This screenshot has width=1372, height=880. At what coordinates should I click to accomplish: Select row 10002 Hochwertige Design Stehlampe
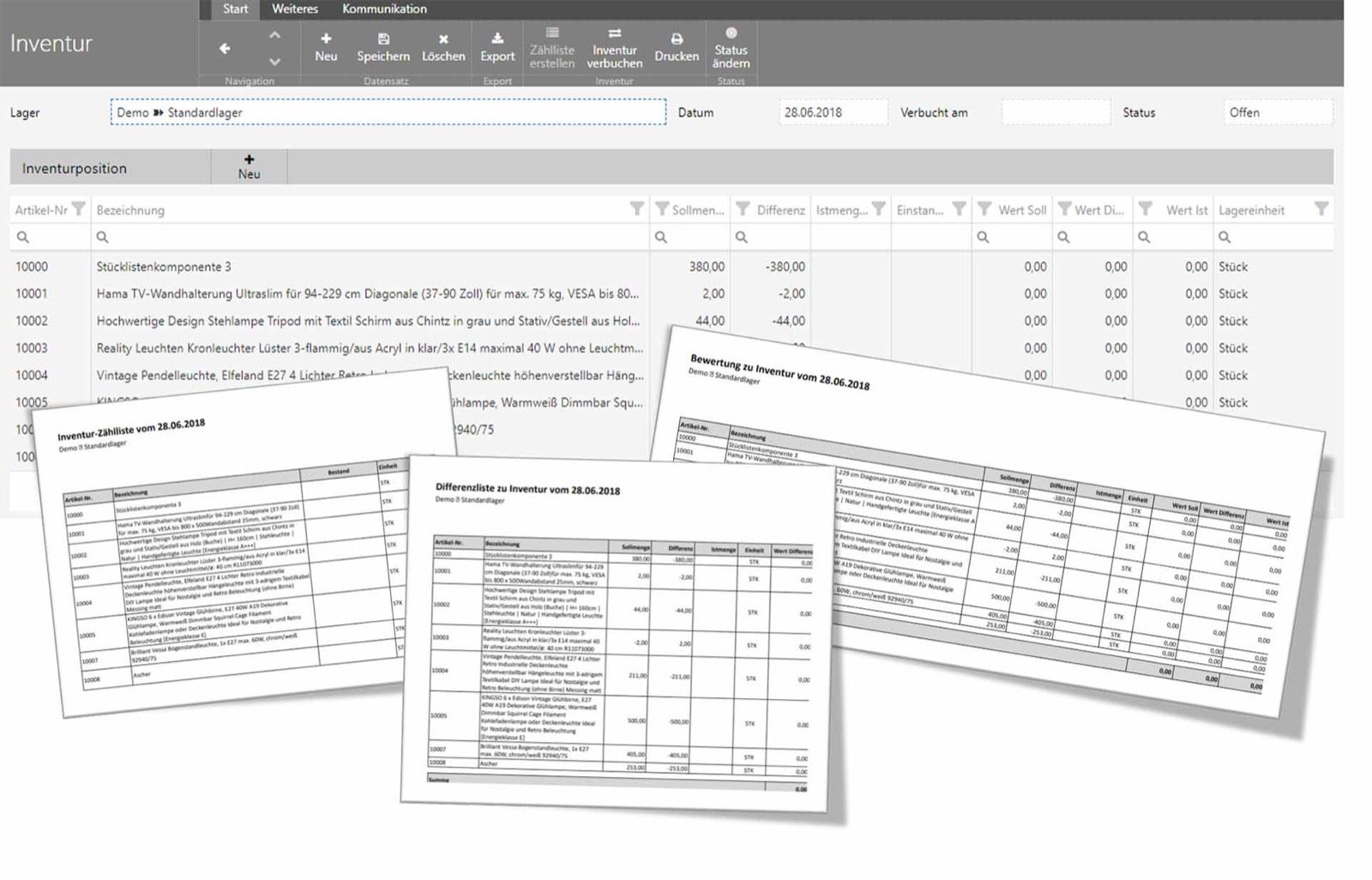[671, 321]
